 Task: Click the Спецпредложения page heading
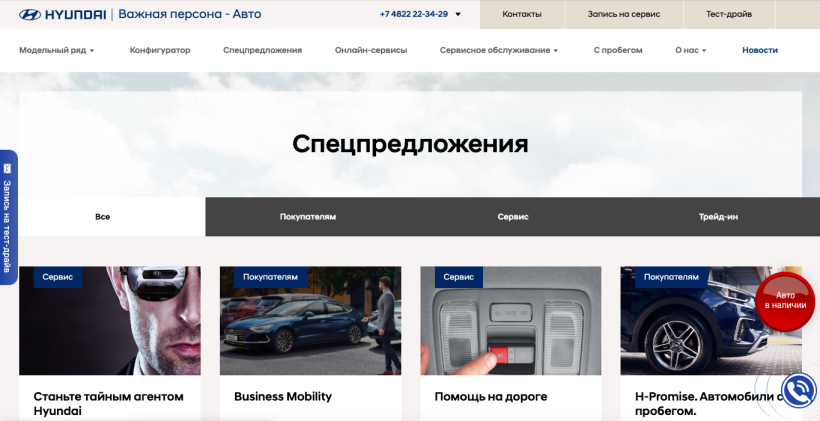(x=410, y=144)
